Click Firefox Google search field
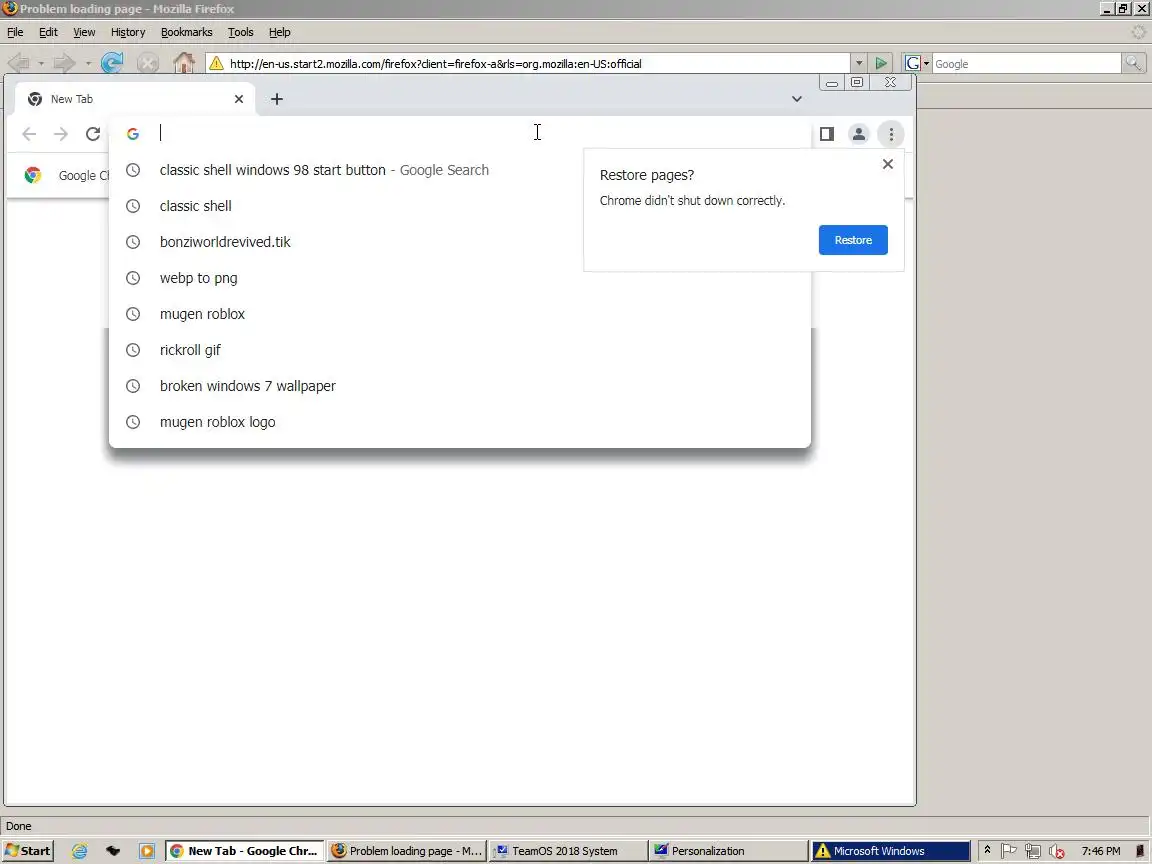 [1026, 63]
